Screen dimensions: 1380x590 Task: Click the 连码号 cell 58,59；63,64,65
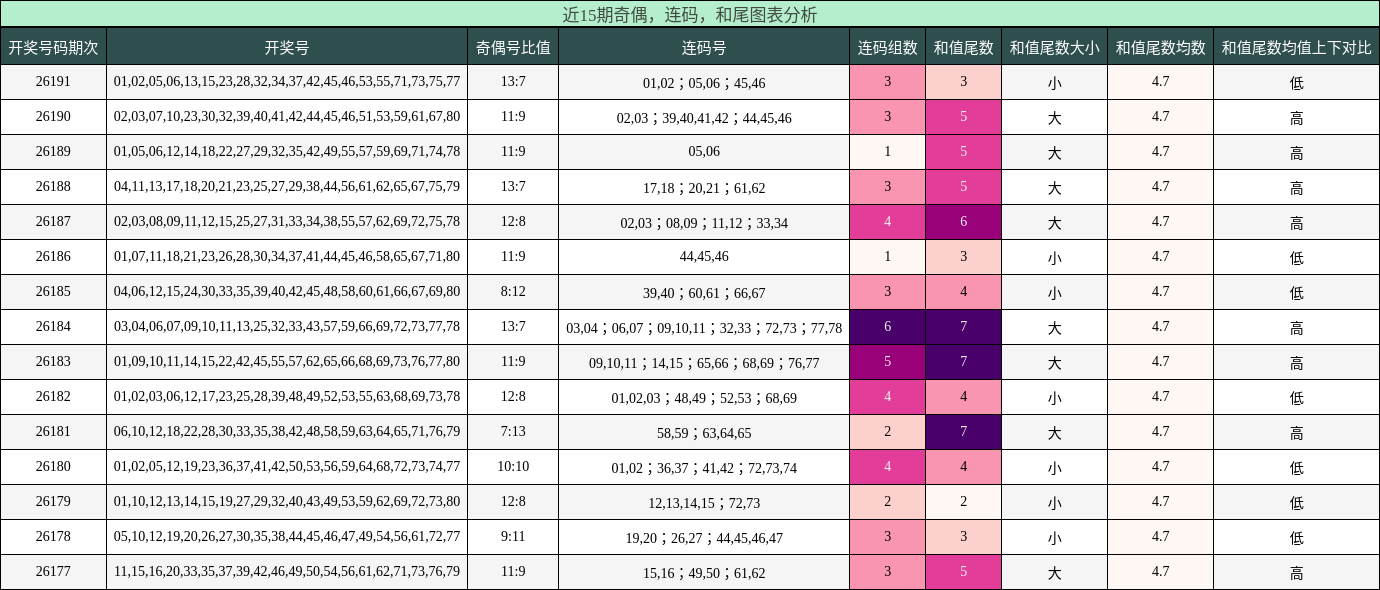[704, 433]
